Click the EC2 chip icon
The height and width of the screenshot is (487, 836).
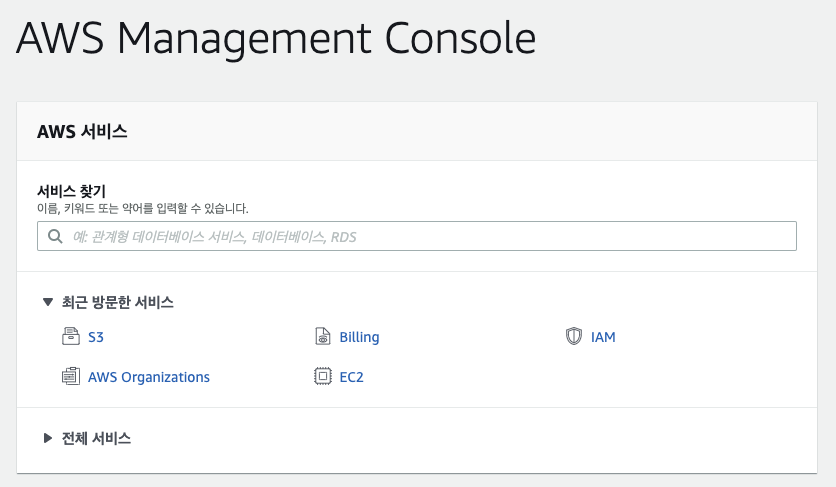tap(322, 377)
